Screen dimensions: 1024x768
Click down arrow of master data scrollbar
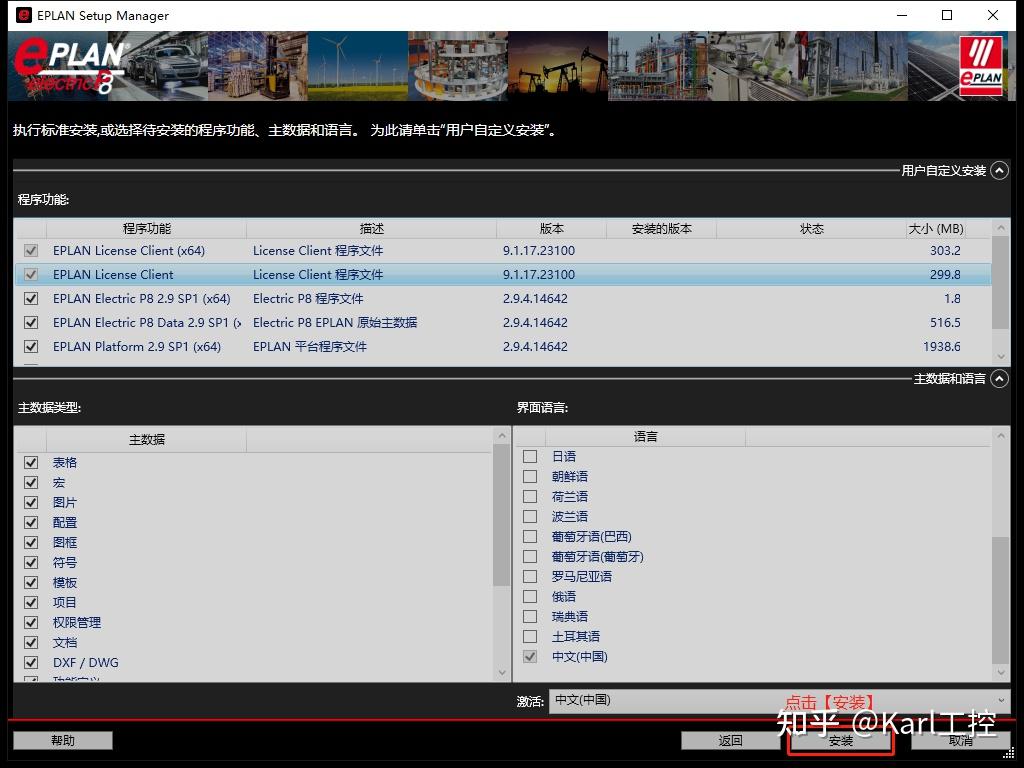pos(502,673)
